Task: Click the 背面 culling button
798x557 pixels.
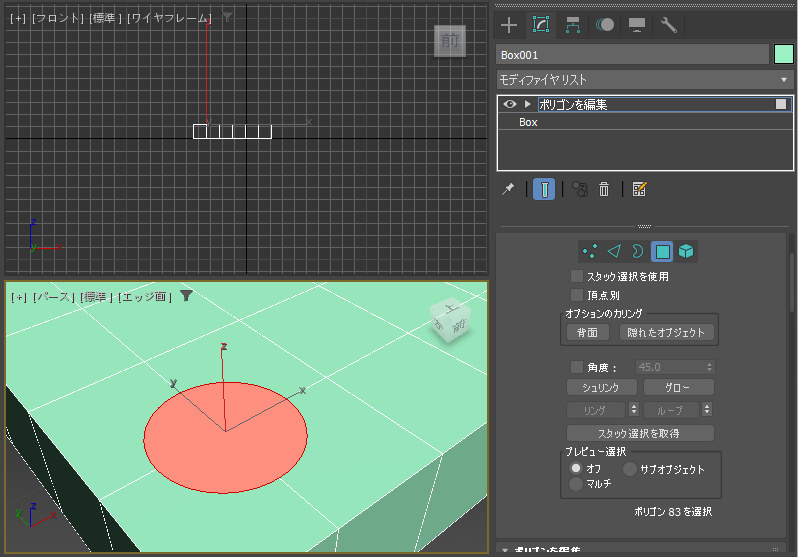Action: coord(588,332)
